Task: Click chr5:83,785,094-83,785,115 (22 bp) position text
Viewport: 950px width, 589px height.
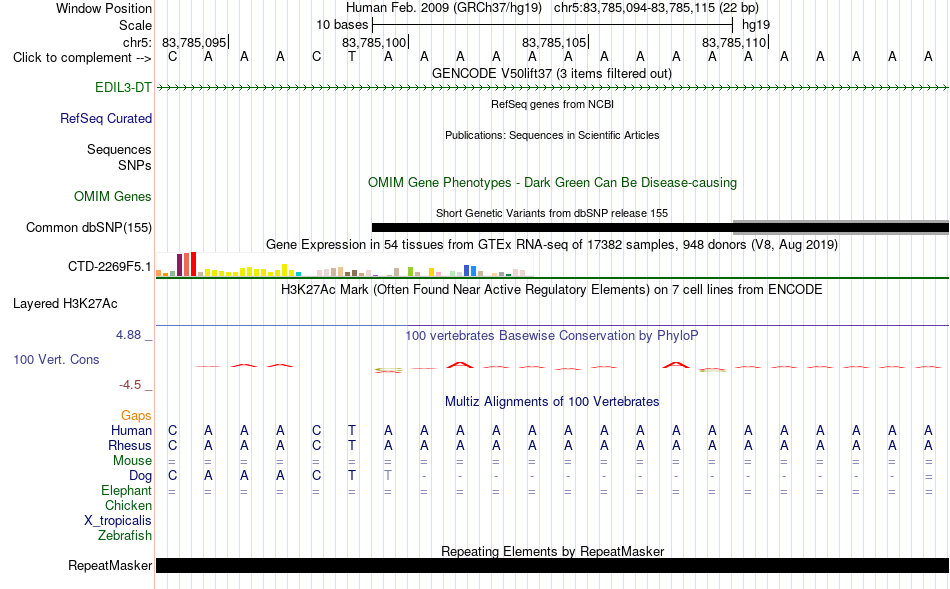Action: (x=656, y=8)
